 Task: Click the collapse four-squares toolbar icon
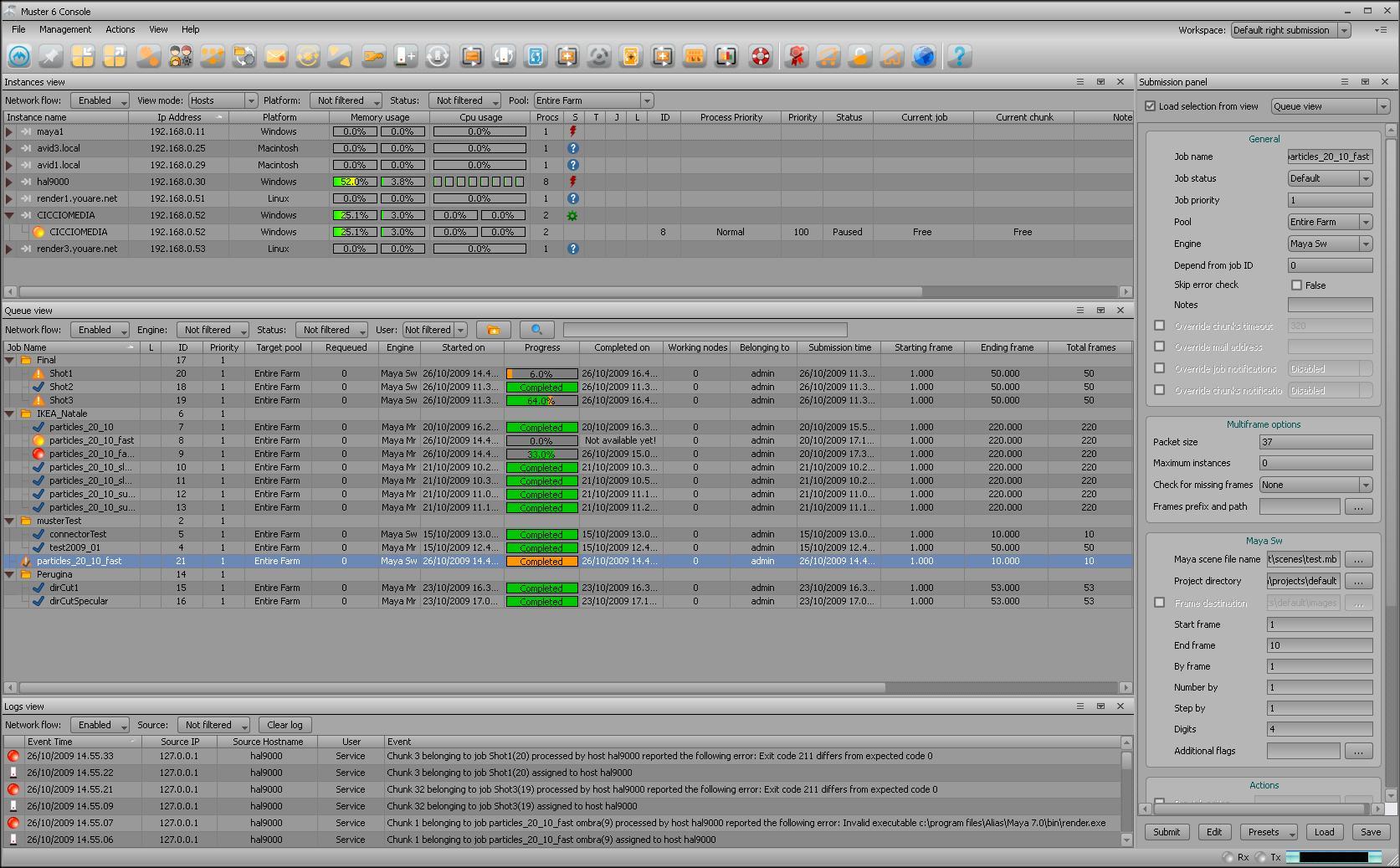click(83, 56)
